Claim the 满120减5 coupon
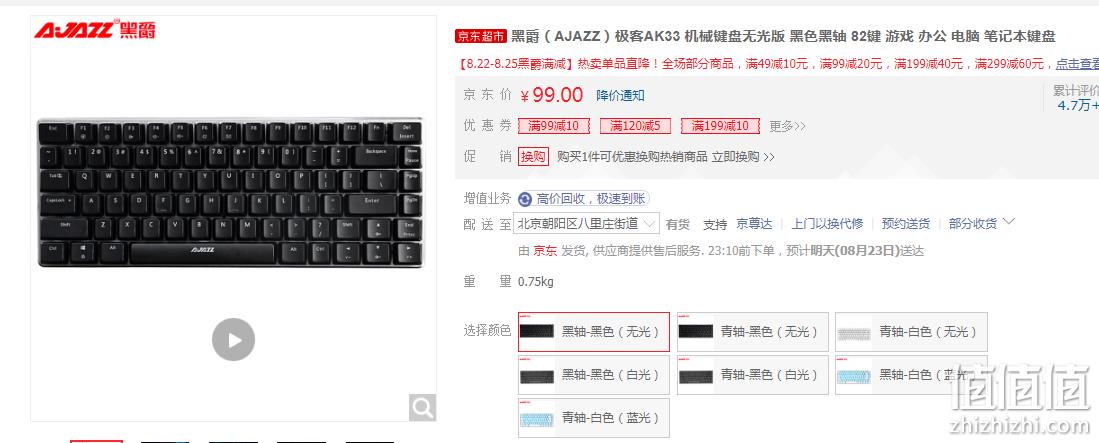This screenshot has width=1099, height=443. pyautogui.click(x=635, y=126)
